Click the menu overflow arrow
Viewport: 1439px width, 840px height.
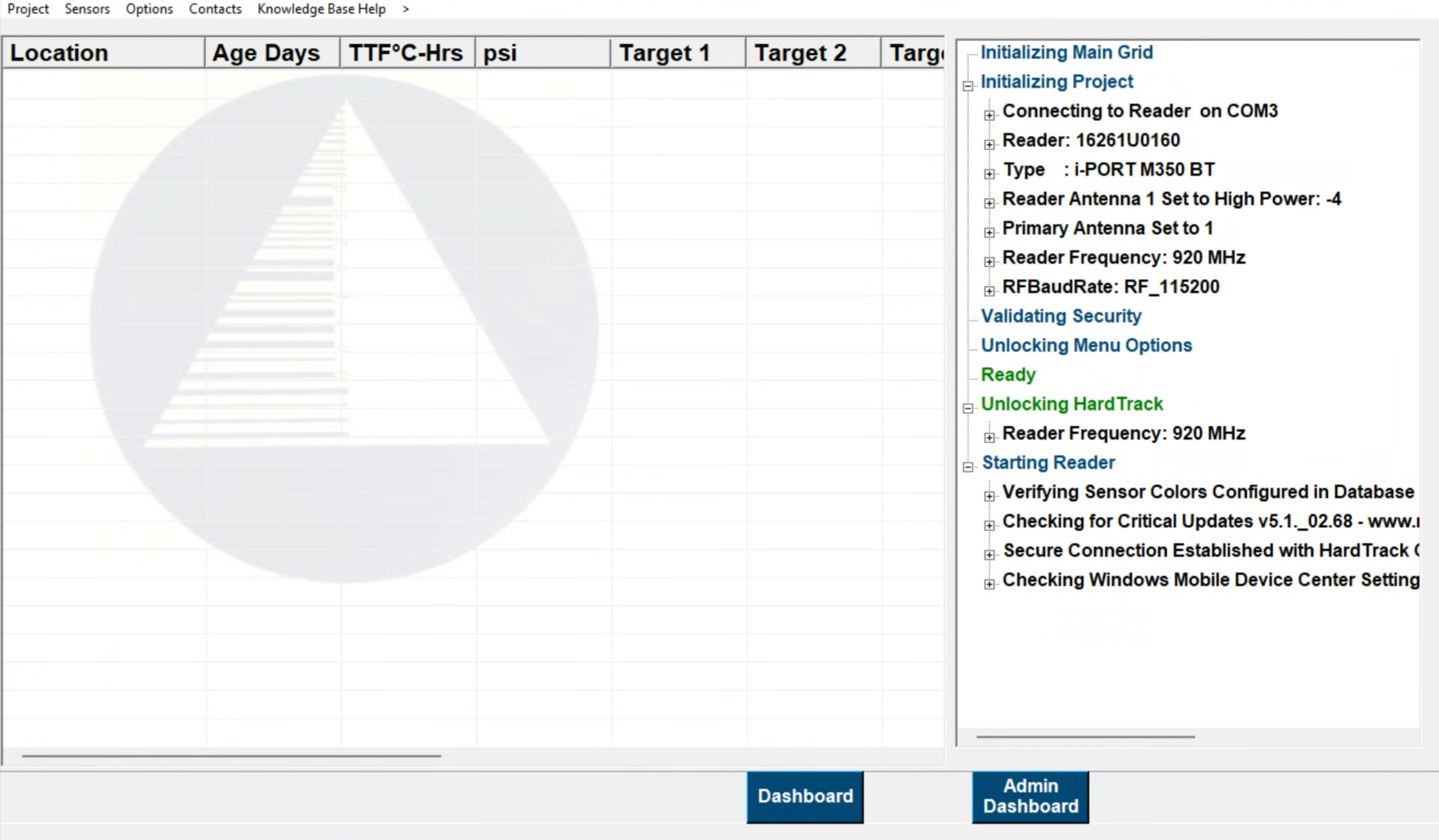pyautogui.click(x=406, y=9)
